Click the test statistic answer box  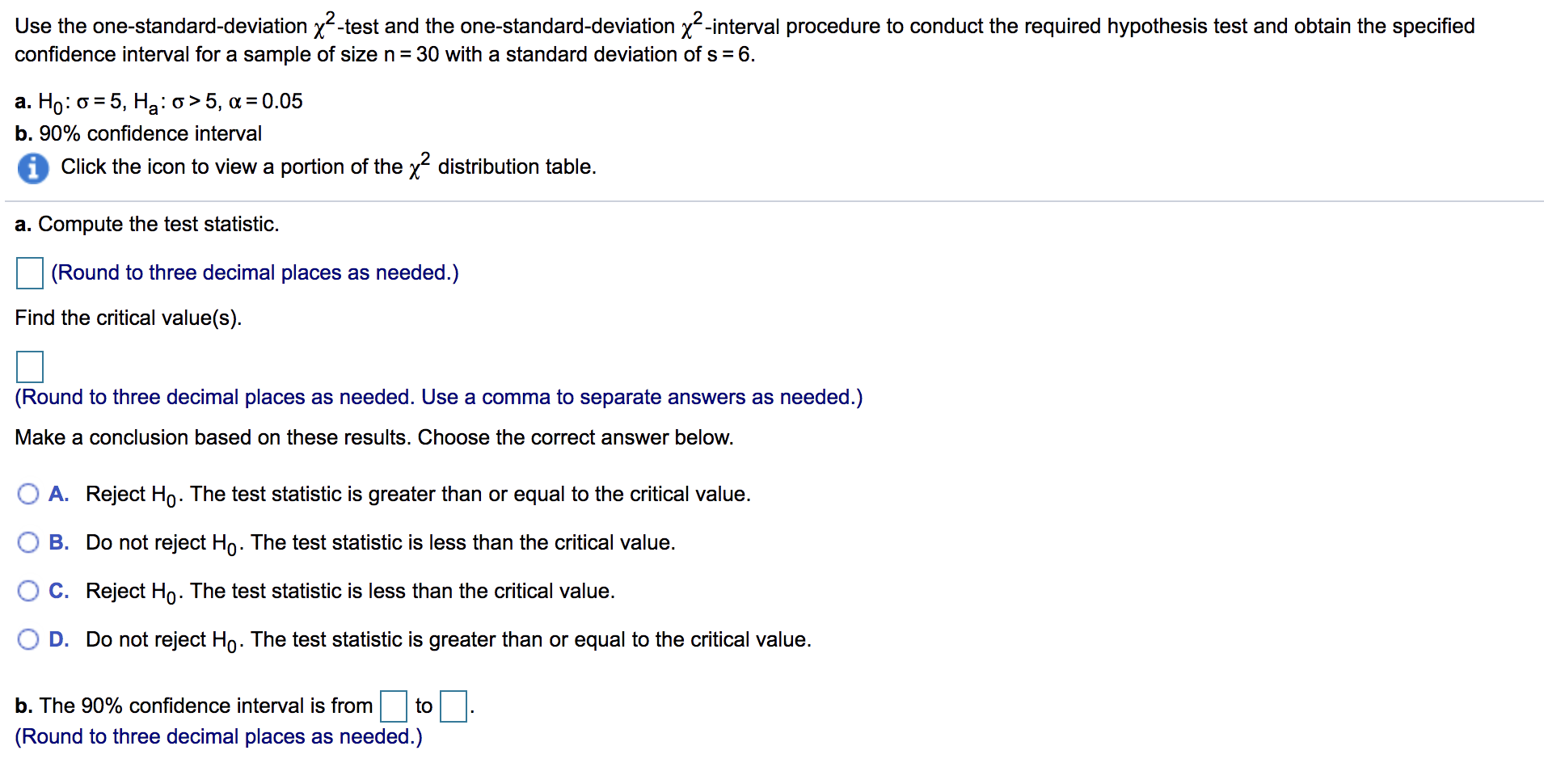click(29, 273)
